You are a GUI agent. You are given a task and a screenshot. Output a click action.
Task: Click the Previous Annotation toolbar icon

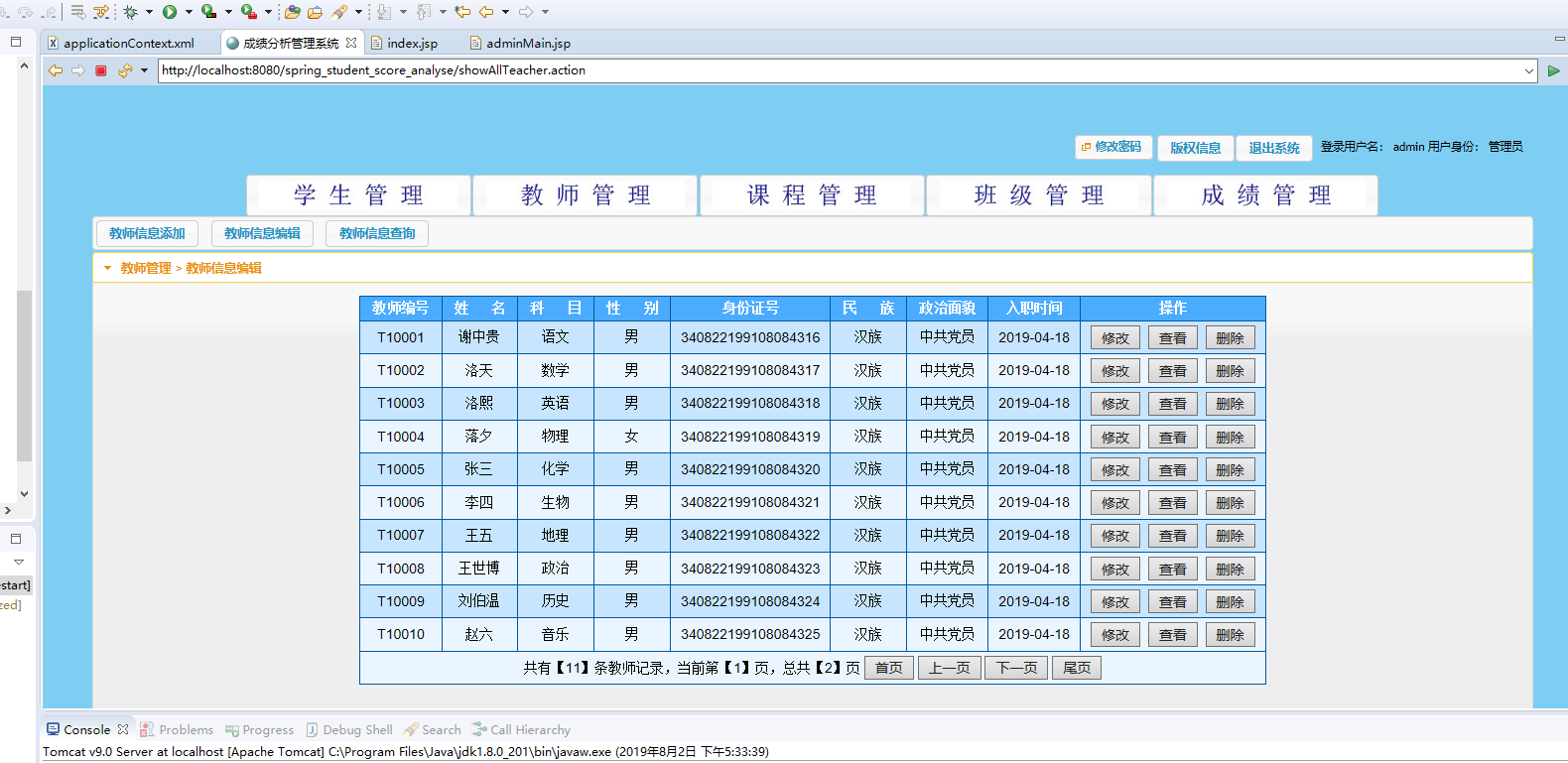click(x=424, y=12)
